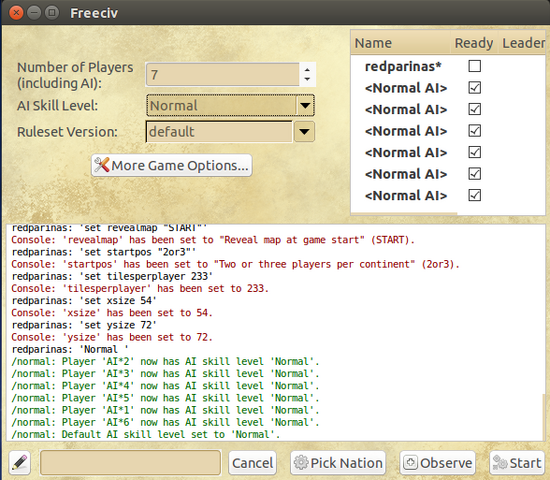Close the Freeciv window
This screenshot has width=550, height=480.
[x=16, y=13]
